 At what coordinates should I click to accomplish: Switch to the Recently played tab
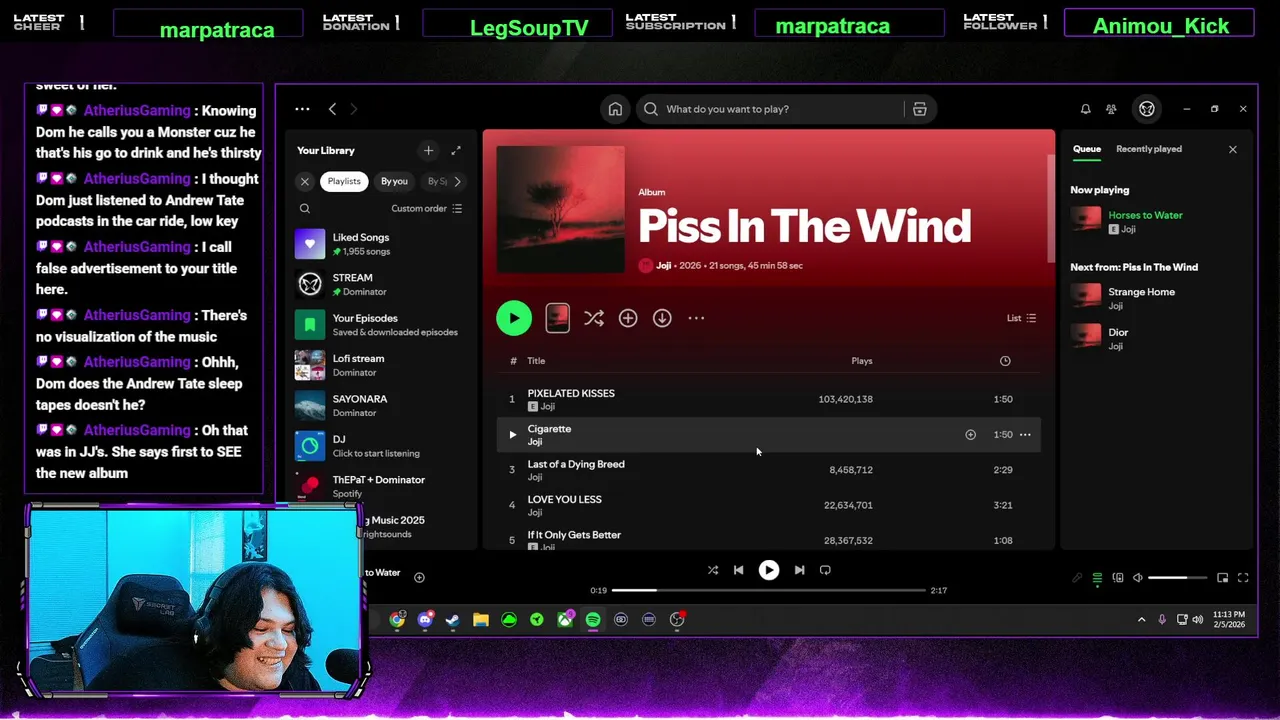coord(1149,149)
